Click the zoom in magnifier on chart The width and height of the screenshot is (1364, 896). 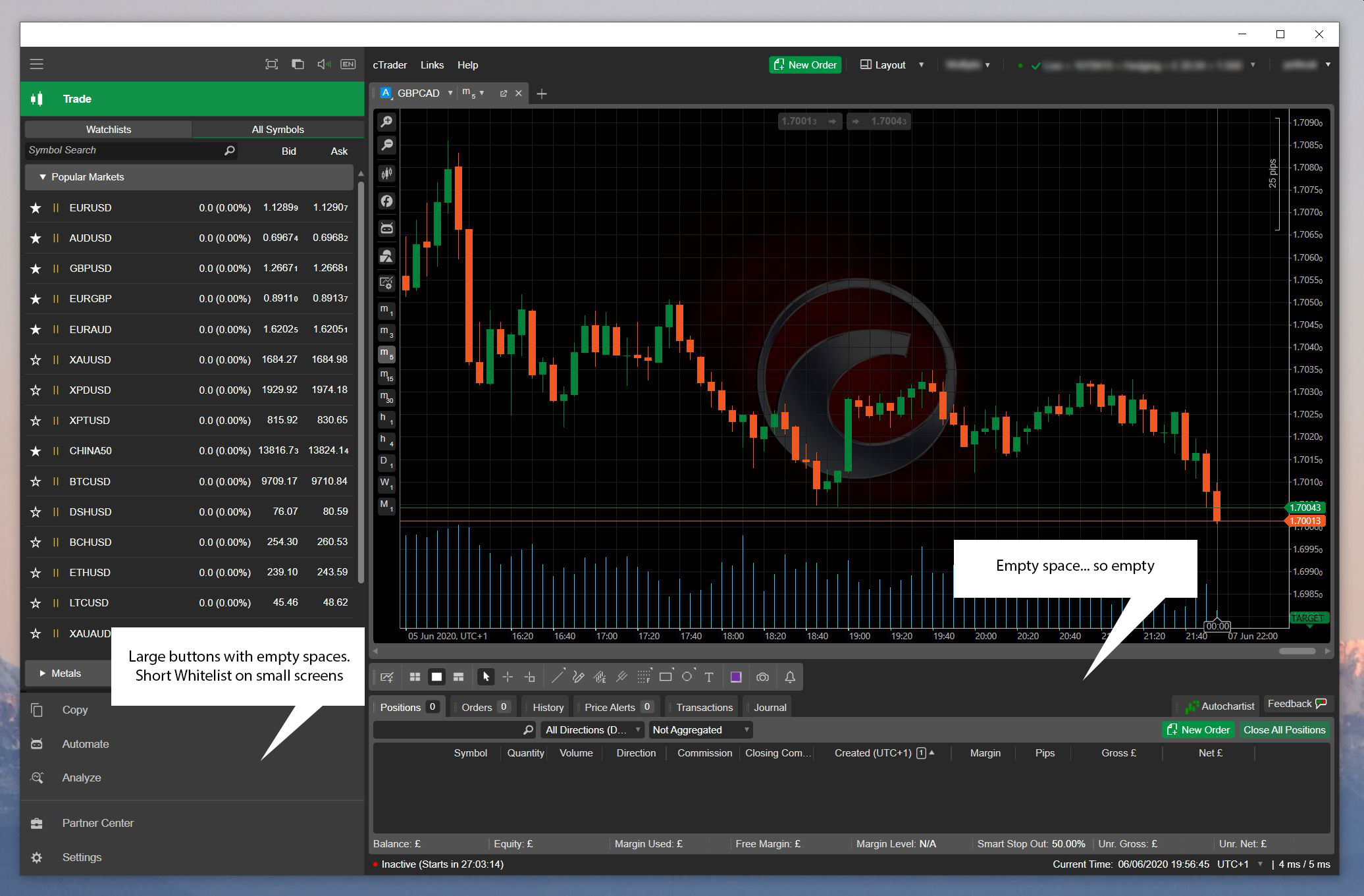(x=387, y=122)
